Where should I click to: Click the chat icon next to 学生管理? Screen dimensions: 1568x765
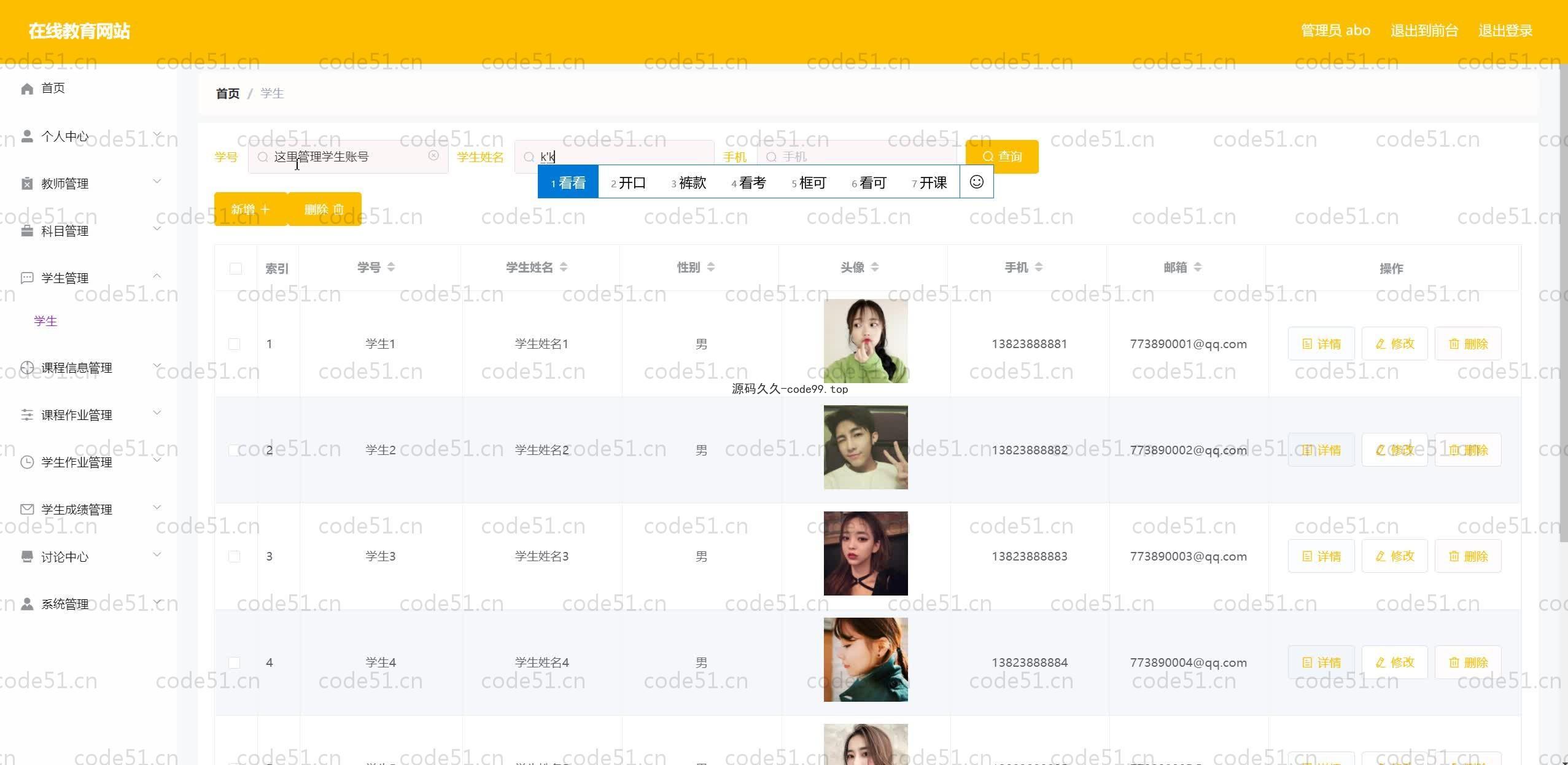tap(27, 278)
